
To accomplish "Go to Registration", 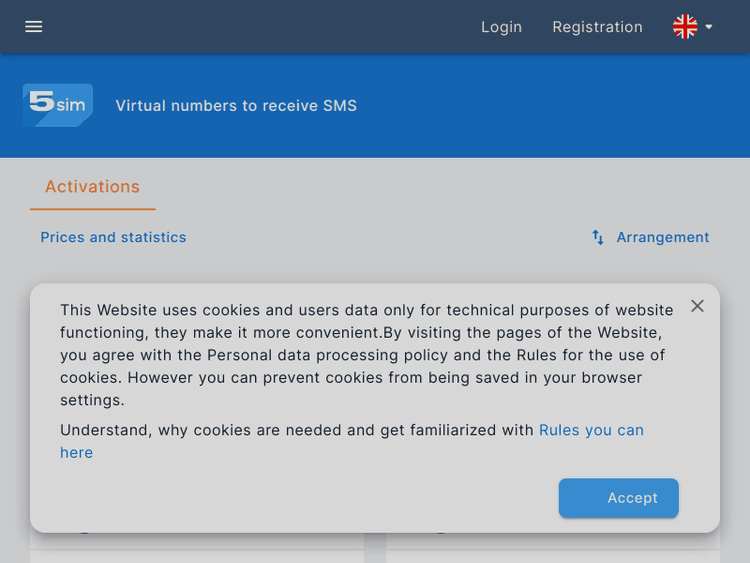I will (x=597, y=27).
